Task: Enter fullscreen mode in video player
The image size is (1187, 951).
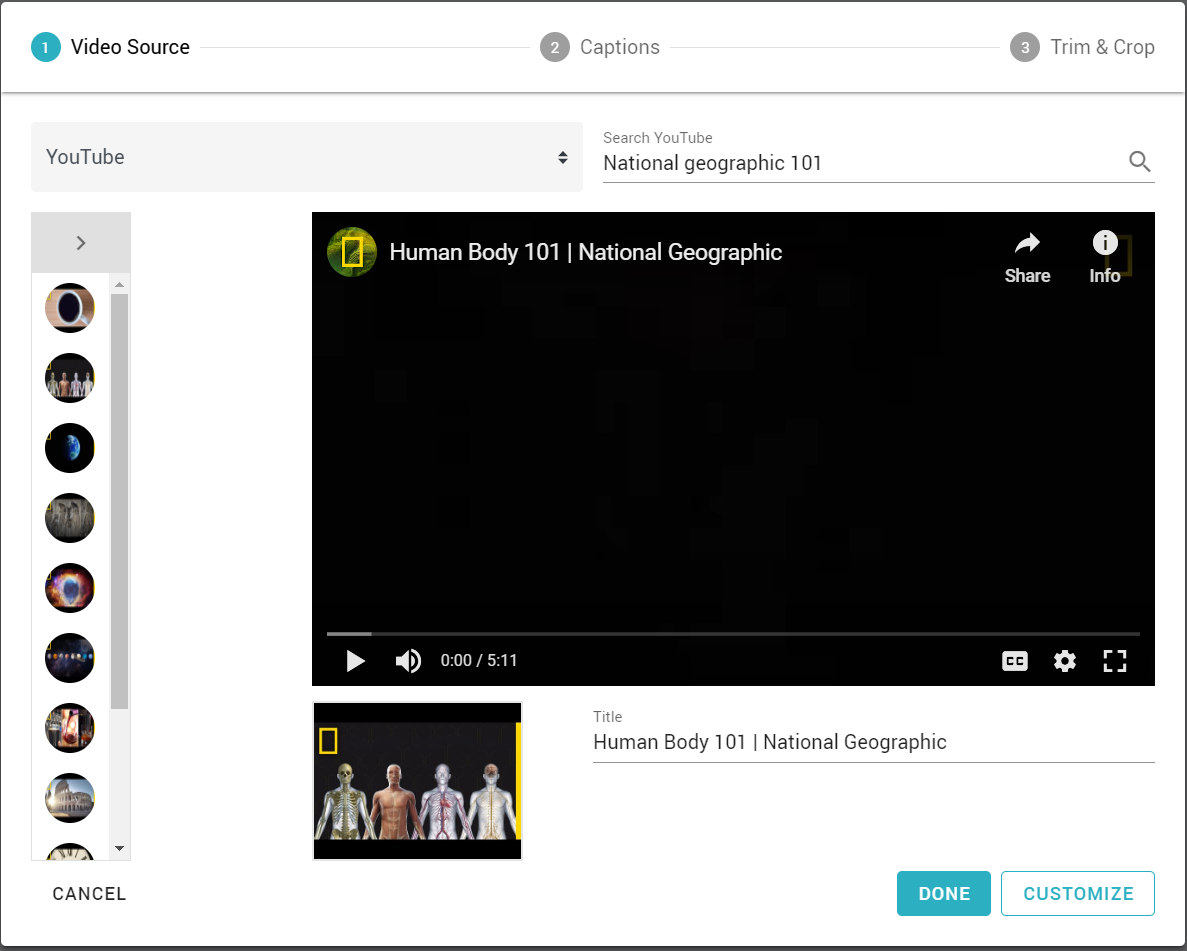Action: (1114, 661)
